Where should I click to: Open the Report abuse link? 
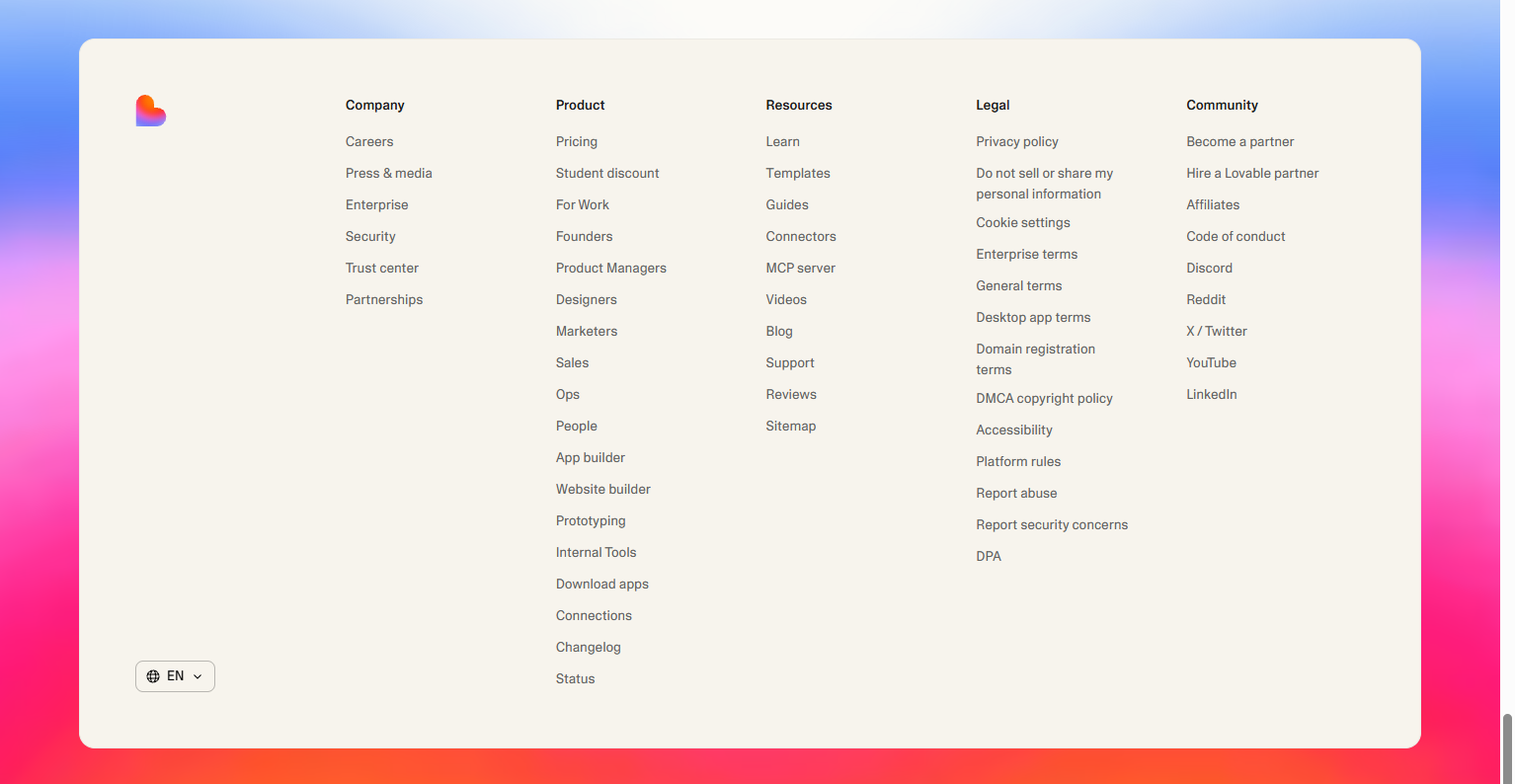pyautogui.click(x=1017, y=494)
